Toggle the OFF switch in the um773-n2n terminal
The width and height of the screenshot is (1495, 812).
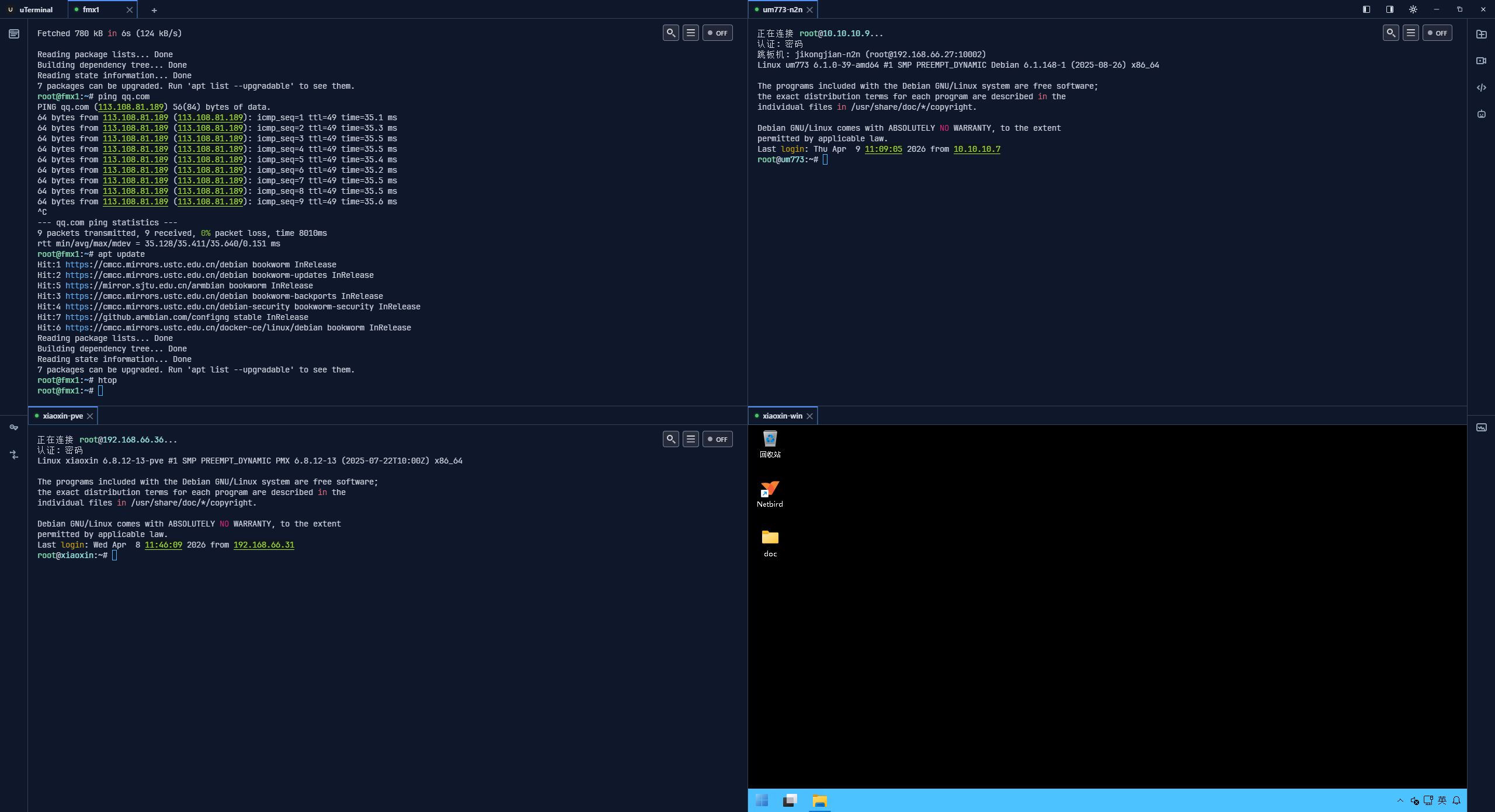pyautogui.click(x=1437, y=33)
